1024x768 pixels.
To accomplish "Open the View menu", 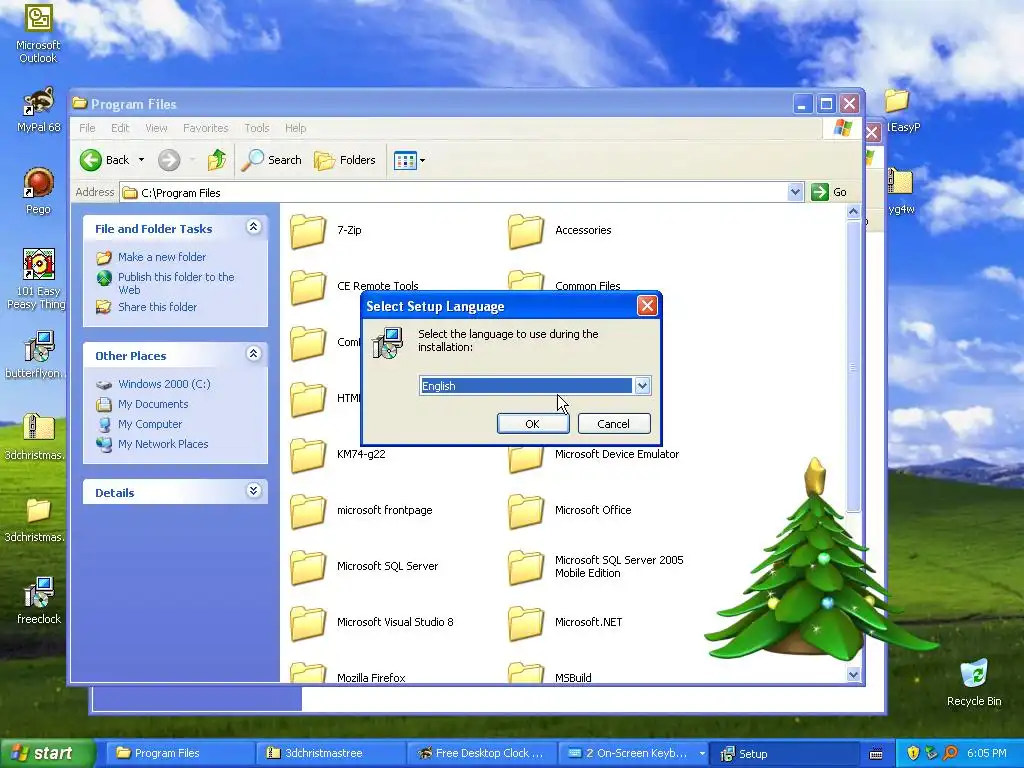I will pos(156,128).
